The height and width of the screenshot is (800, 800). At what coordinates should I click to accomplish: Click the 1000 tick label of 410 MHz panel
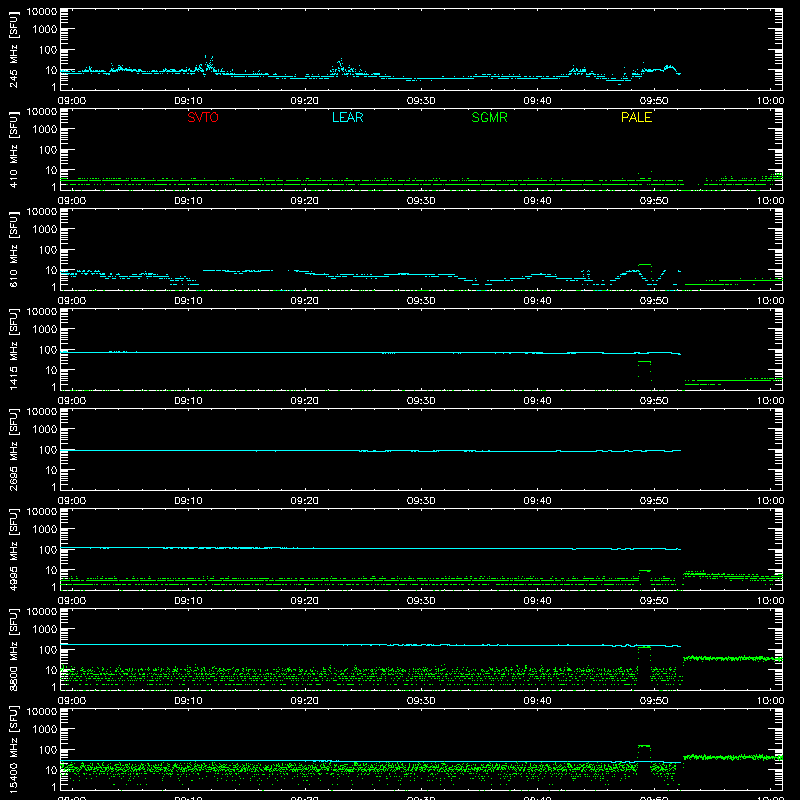tap(45, 130)
